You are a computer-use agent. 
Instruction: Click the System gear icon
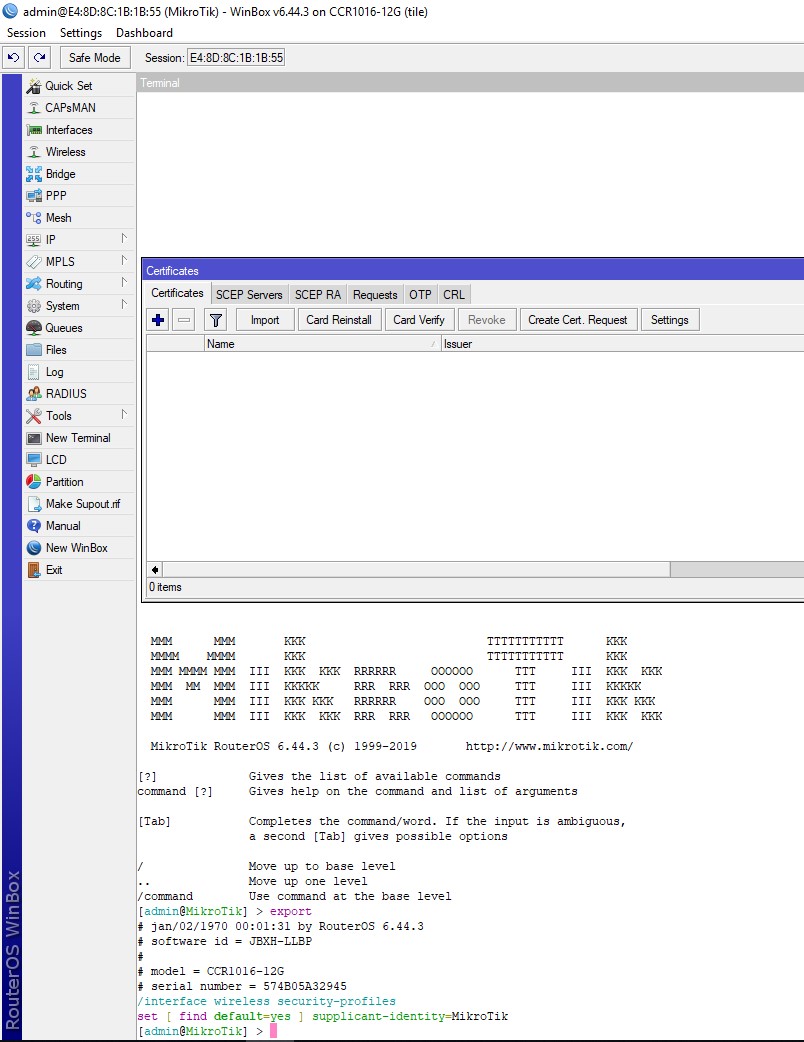click(34, 306)
